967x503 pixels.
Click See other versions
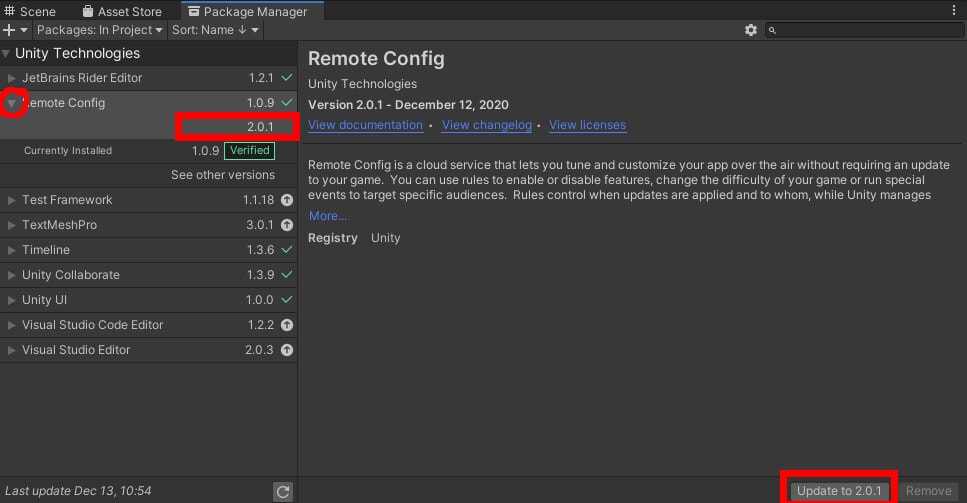(223, 175)
